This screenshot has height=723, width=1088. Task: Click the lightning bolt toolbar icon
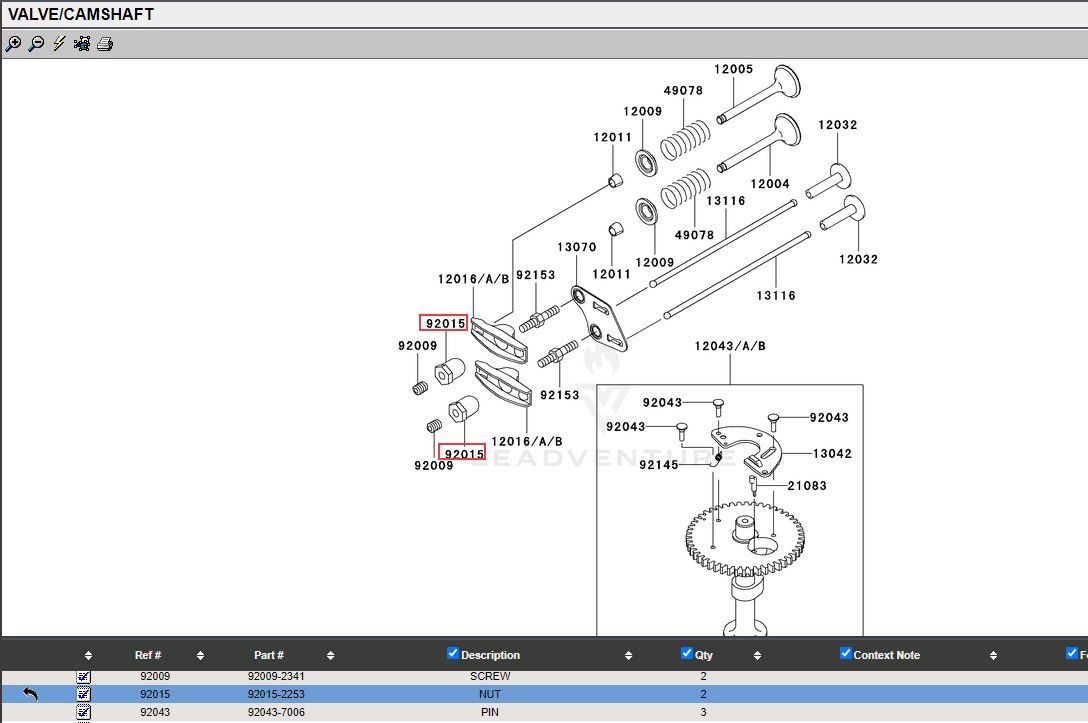59,44
